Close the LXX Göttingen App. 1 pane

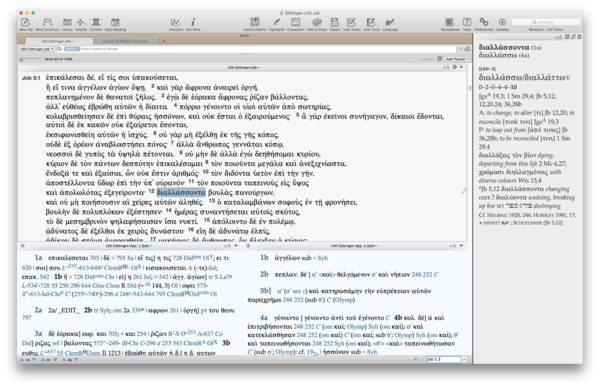tap(23, 246)
